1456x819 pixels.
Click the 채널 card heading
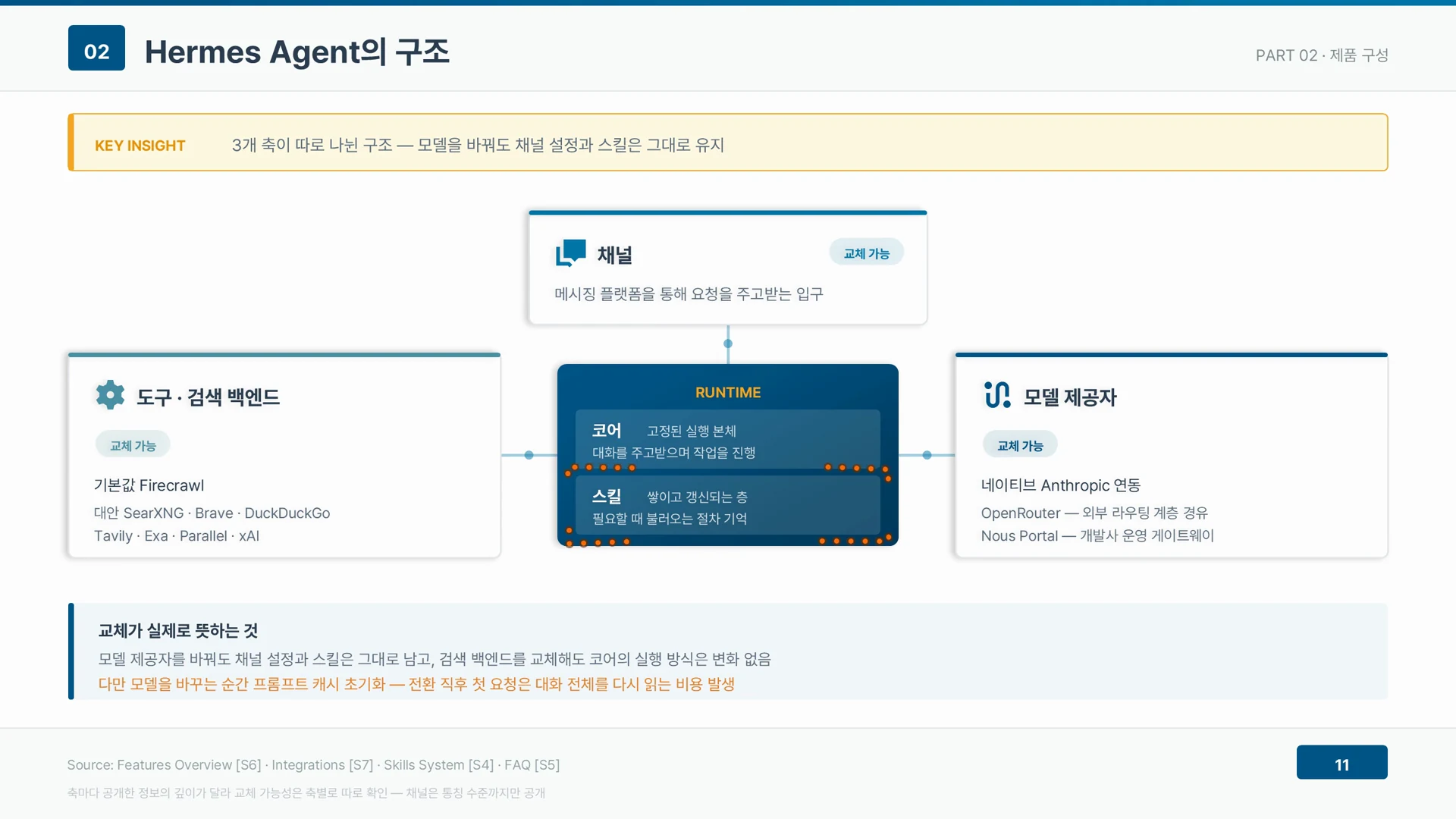pyautogui.click(x=614, y=255)
